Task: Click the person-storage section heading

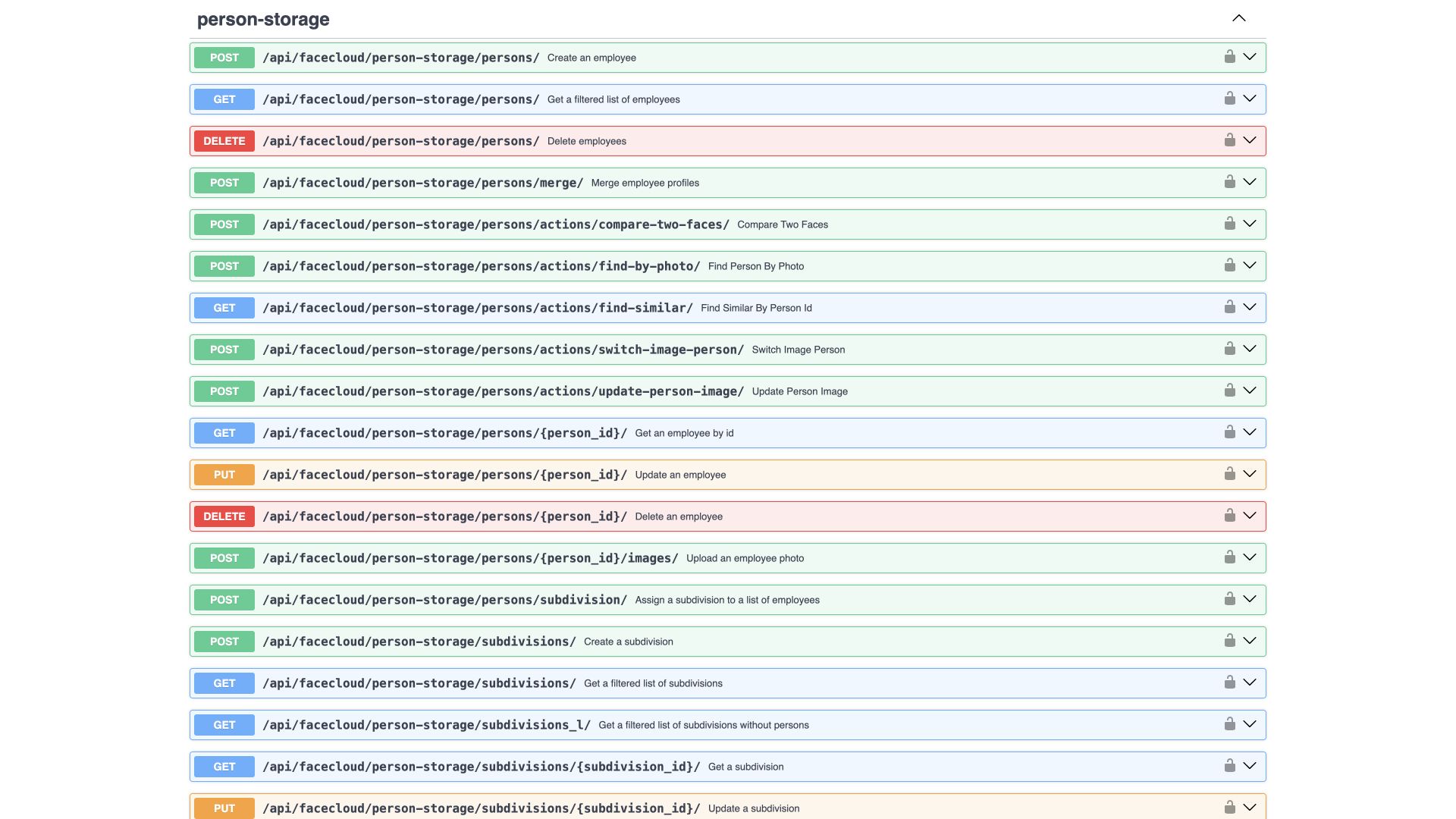Action: [x=263, y=20]
